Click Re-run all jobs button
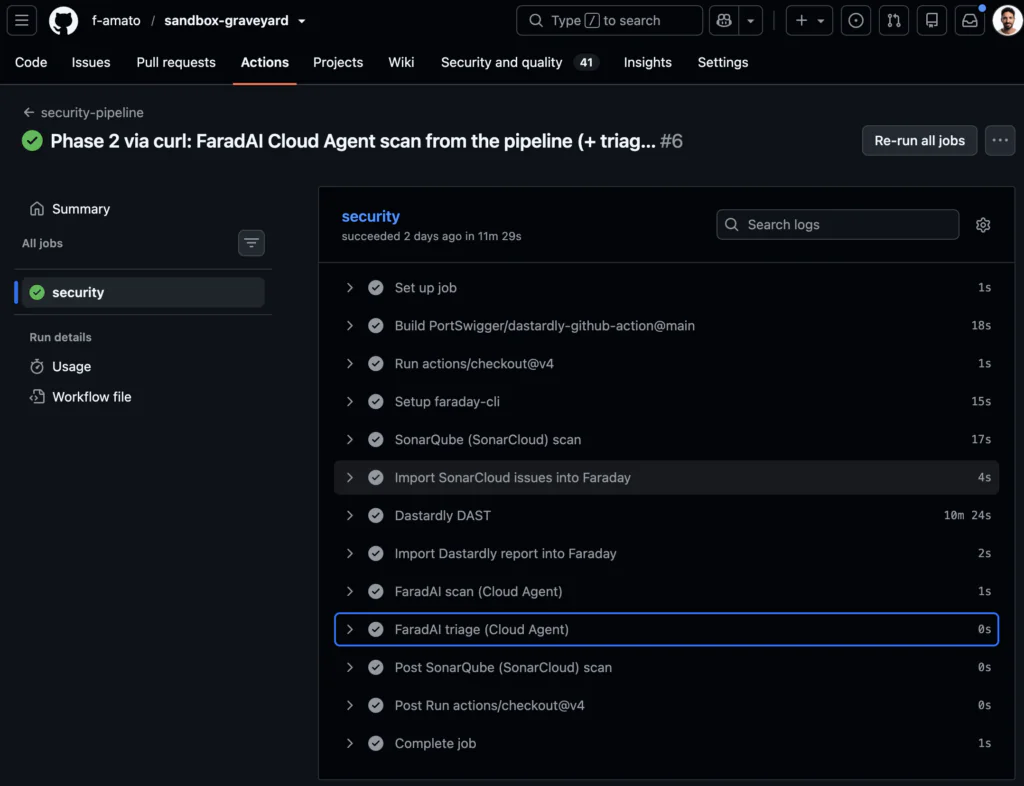 pyautogui.click(x=920, y=140)
